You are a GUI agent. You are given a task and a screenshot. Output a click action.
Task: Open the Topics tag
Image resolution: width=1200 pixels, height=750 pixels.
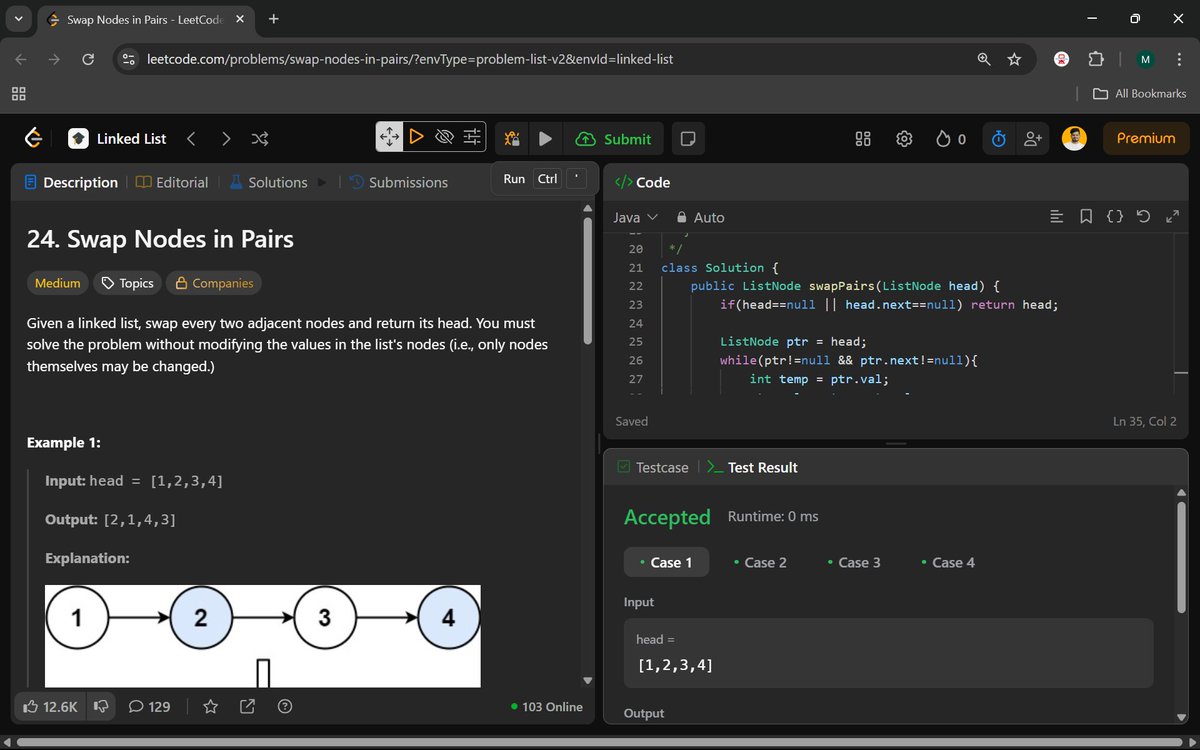click(127, 283)
